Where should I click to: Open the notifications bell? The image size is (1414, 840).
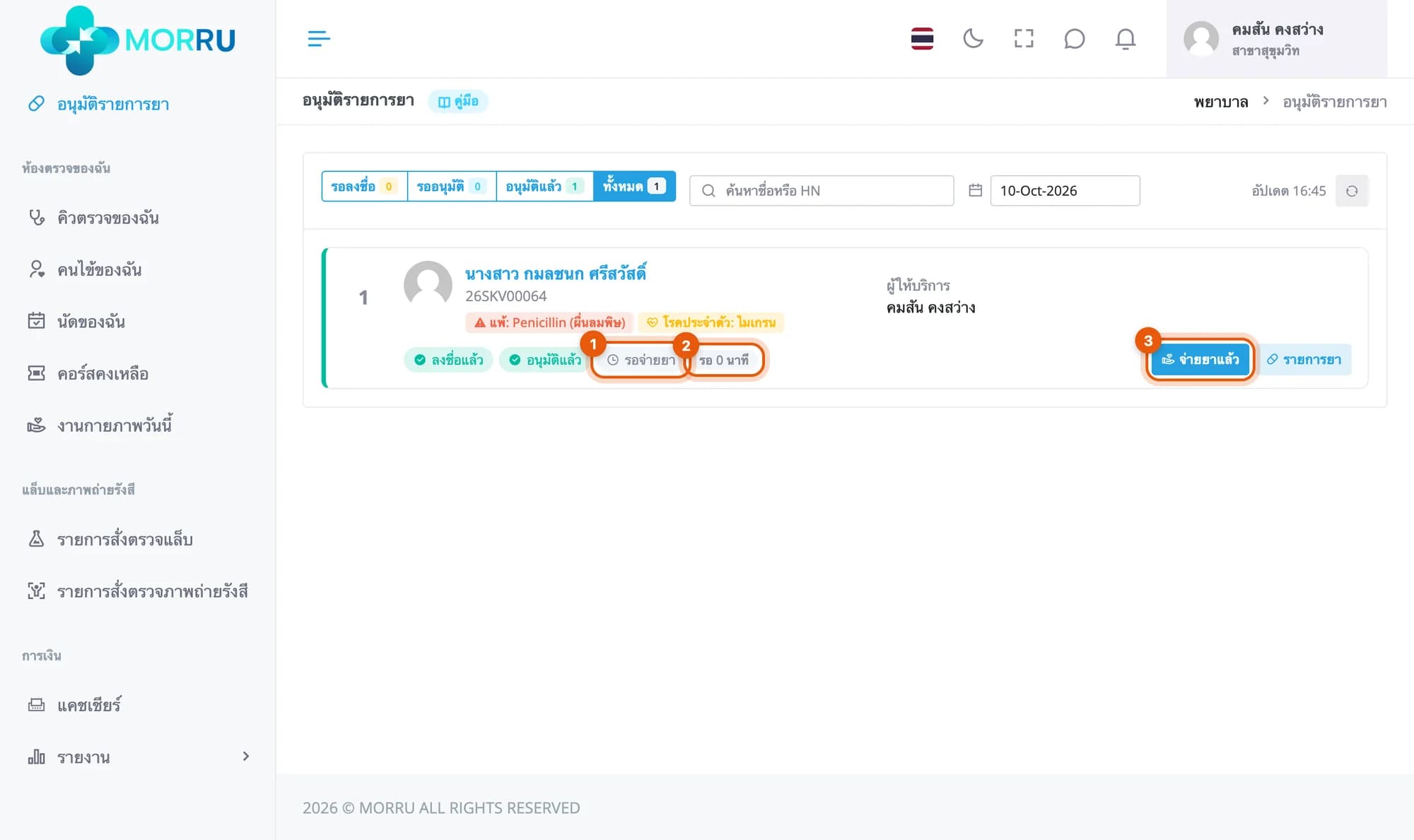[x=1125, y=38]
